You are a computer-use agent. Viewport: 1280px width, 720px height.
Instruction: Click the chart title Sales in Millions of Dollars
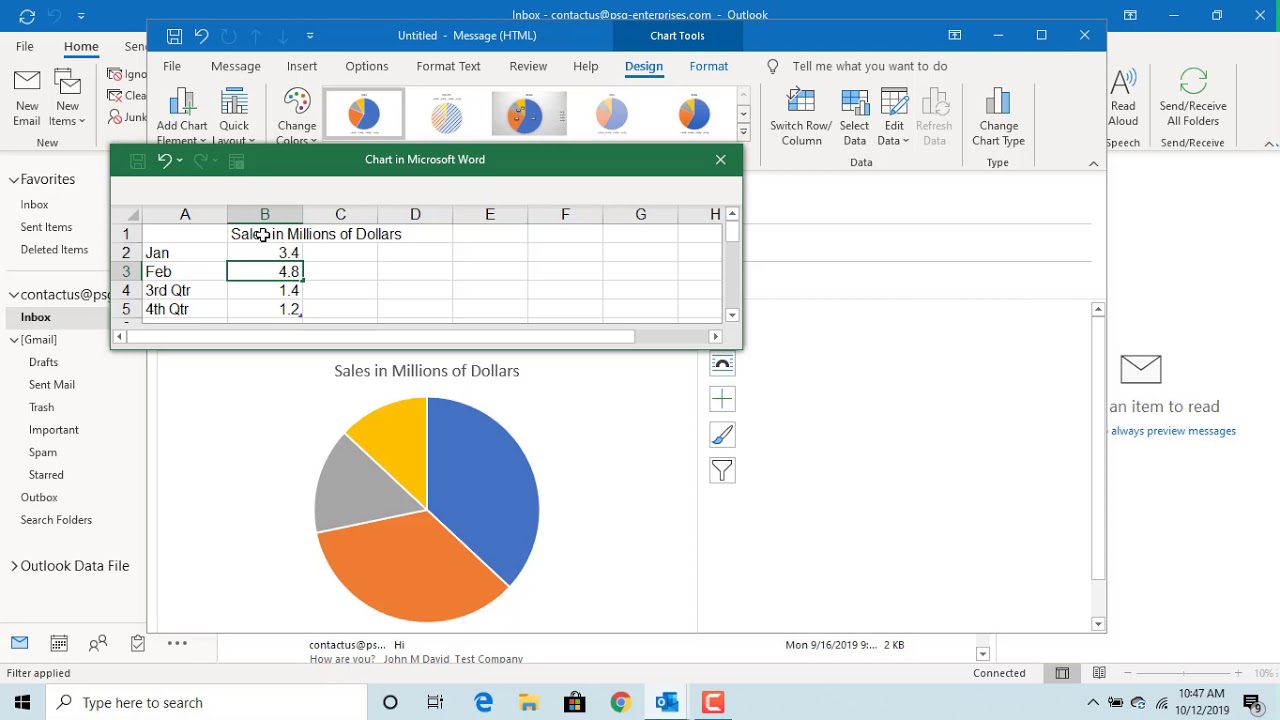pos(427,371)
